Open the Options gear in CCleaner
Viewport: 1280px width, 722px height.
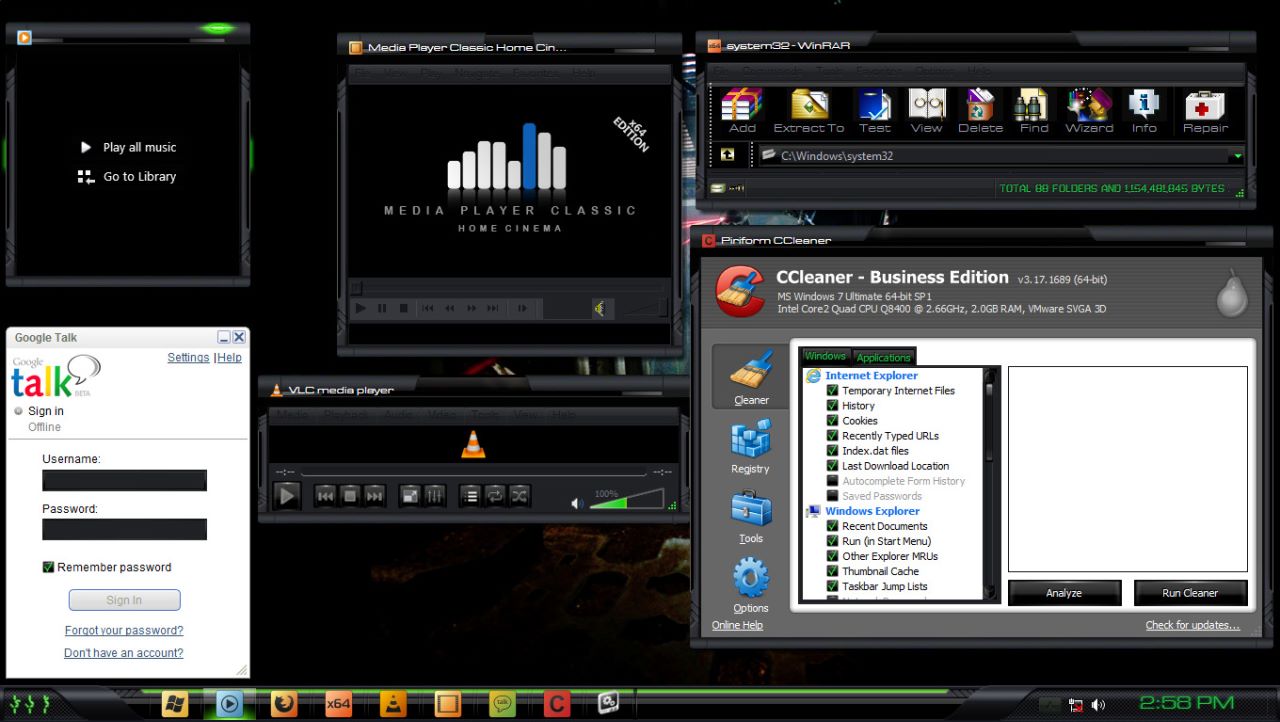pyautogui.click(x=751, y=586)
